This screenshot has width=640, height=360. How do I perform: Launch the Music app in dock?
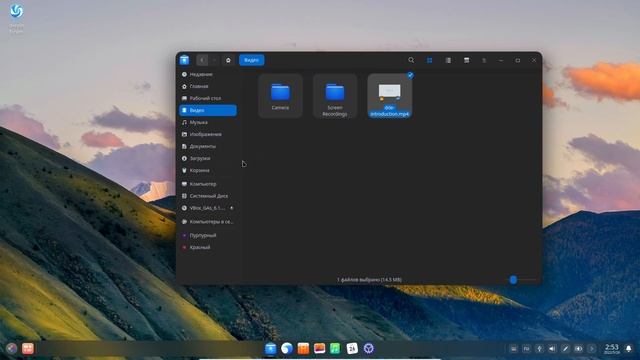[335, 348]
